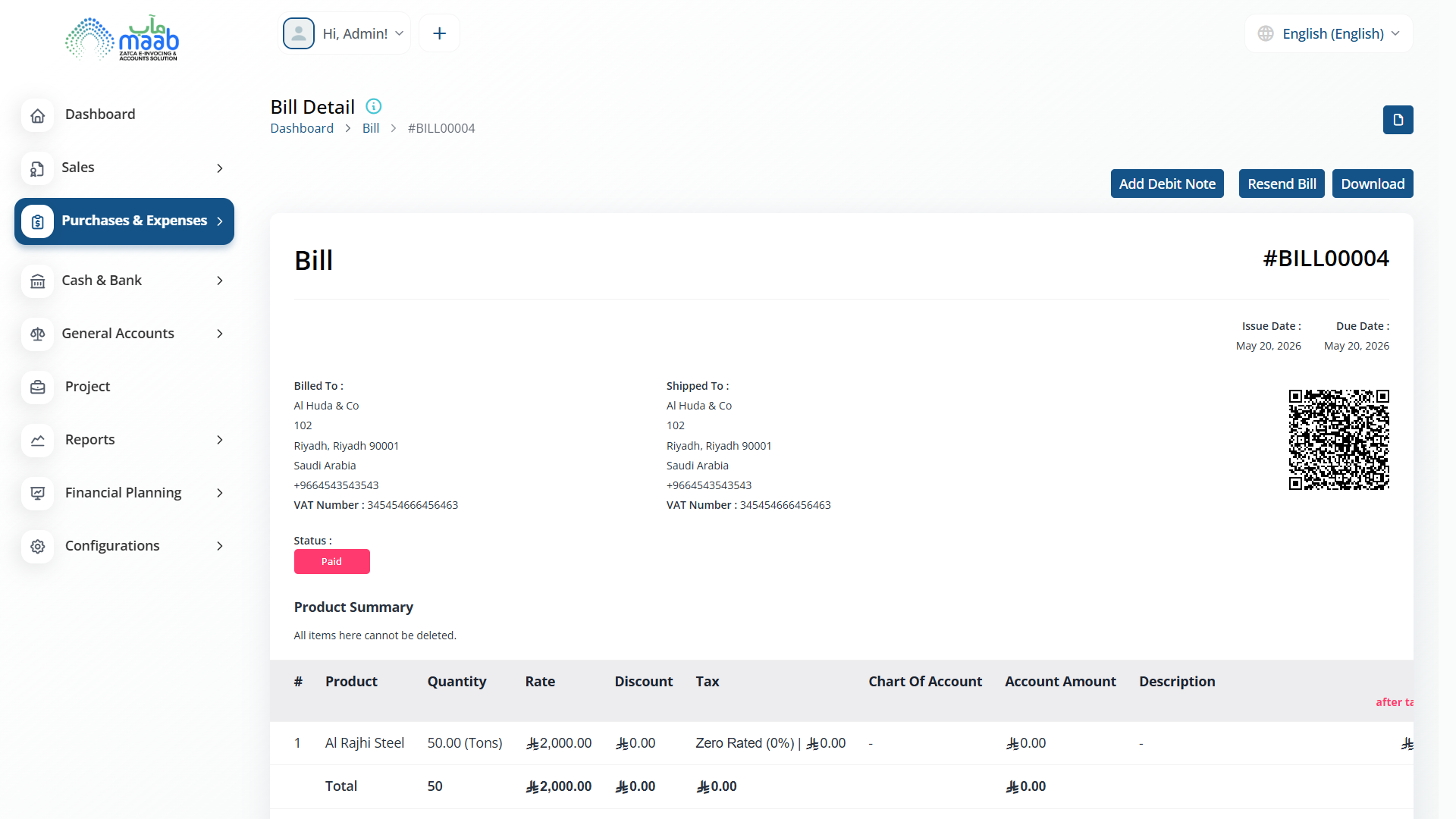Open Dashboard in the sidebar

pos(100,114)
